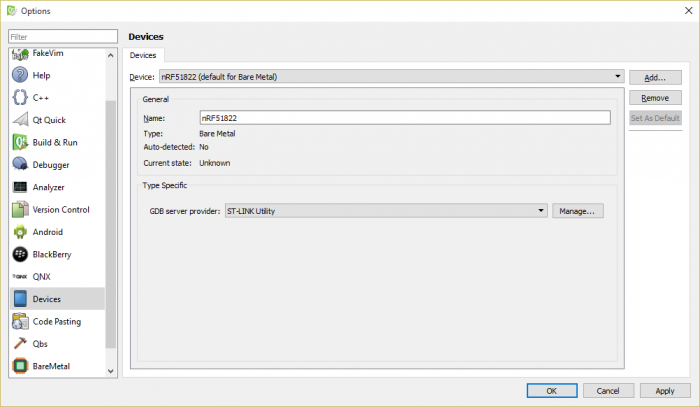This screenshot has width=700, height=407.
Task: Switch to the Devices tab
Action: pos(143,55)
